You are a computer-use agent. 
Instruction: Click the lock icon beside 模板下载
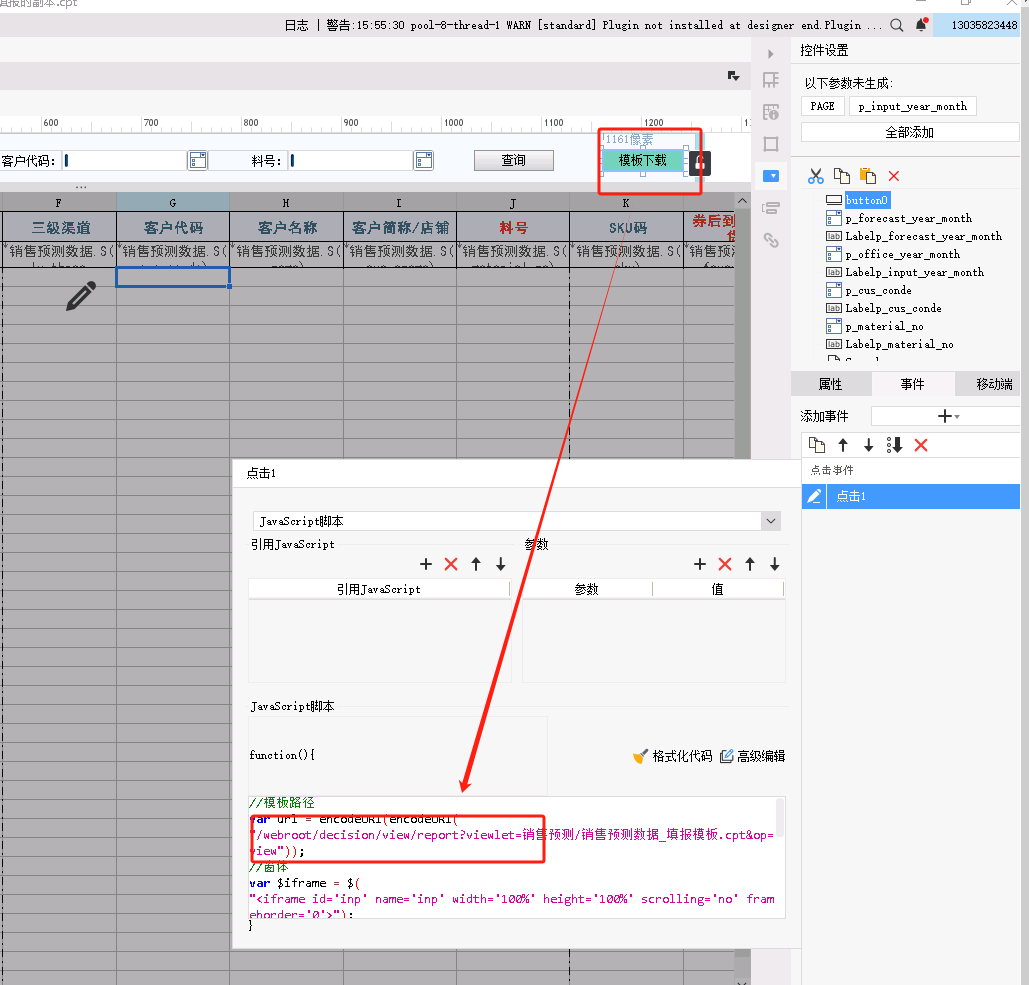pos(700,163)
